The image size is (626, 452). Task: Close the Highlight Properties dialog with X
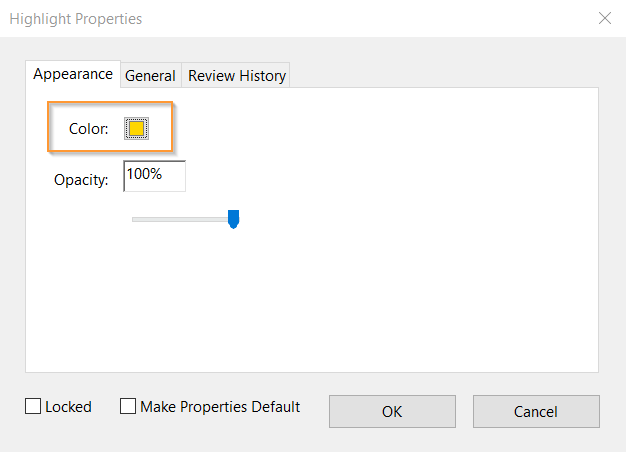(605, 18)
